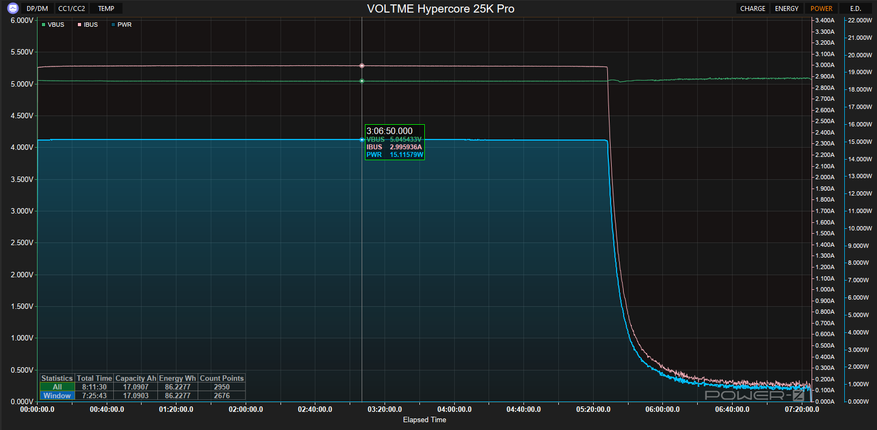877x430 pixels.
Task: Click the VBUS cursor marker point
Action: tap(362, 81)
